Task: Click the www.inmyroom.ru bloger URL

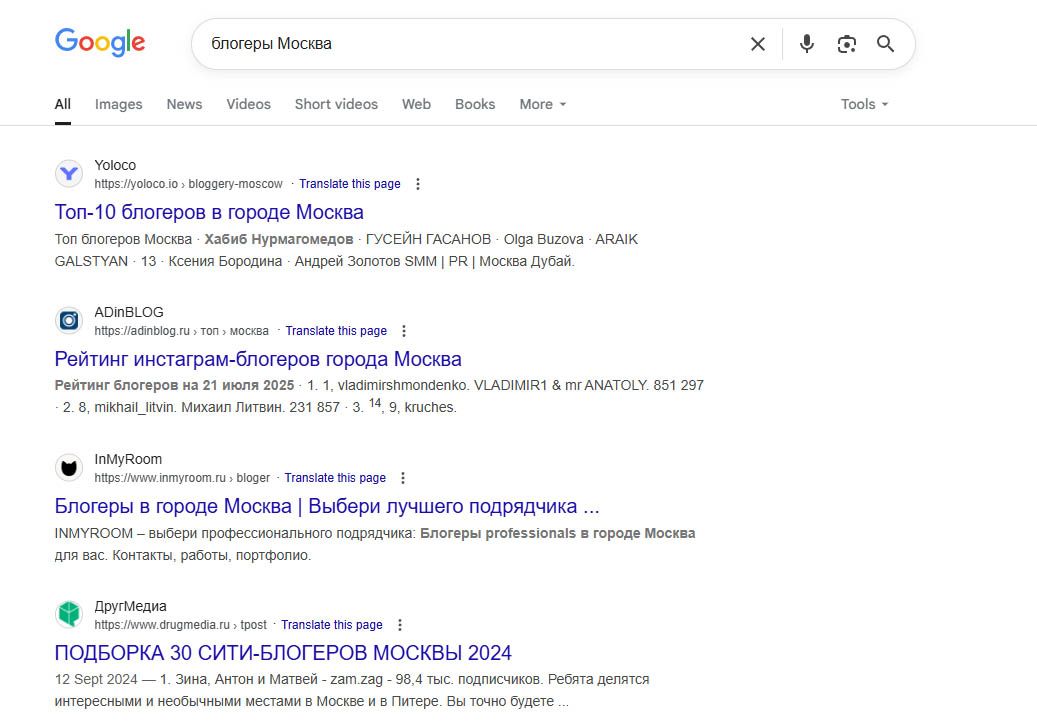Action: (182, 478)
